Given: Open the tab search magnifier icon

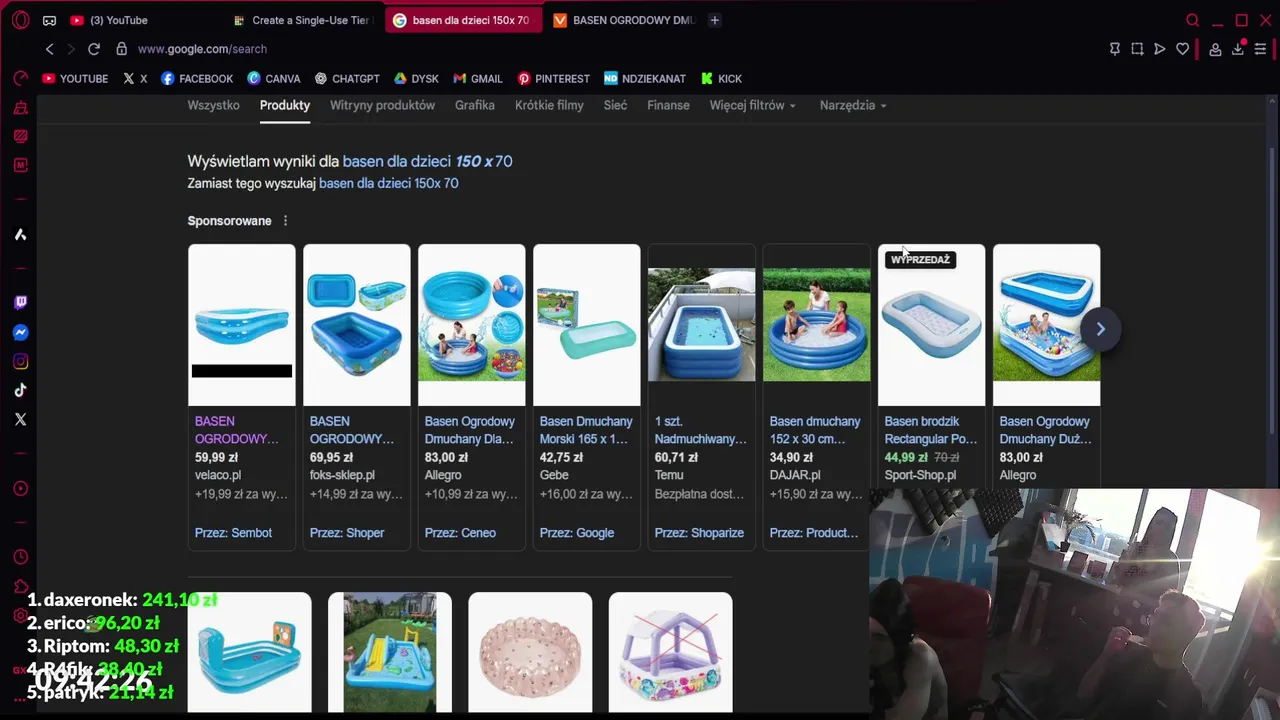Looking at the screenshot, I should pyautogui.click(x=1192, y=20).
